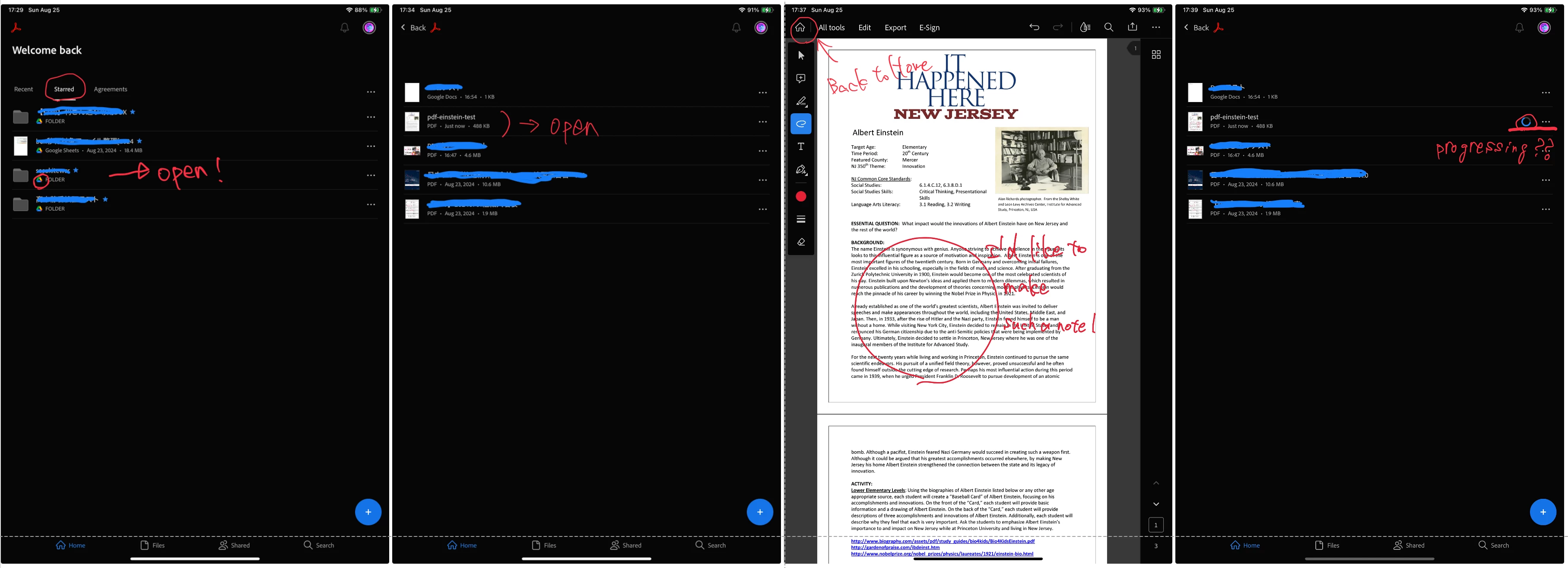Open the All tools menu

831,27
